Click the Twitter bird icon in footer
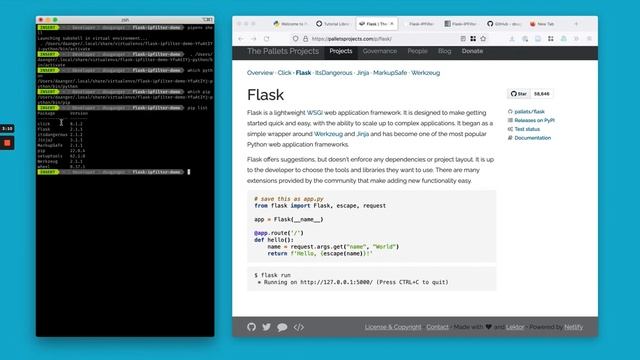The height and width of the screenshot is (360, 640). [x=267, y=327]
